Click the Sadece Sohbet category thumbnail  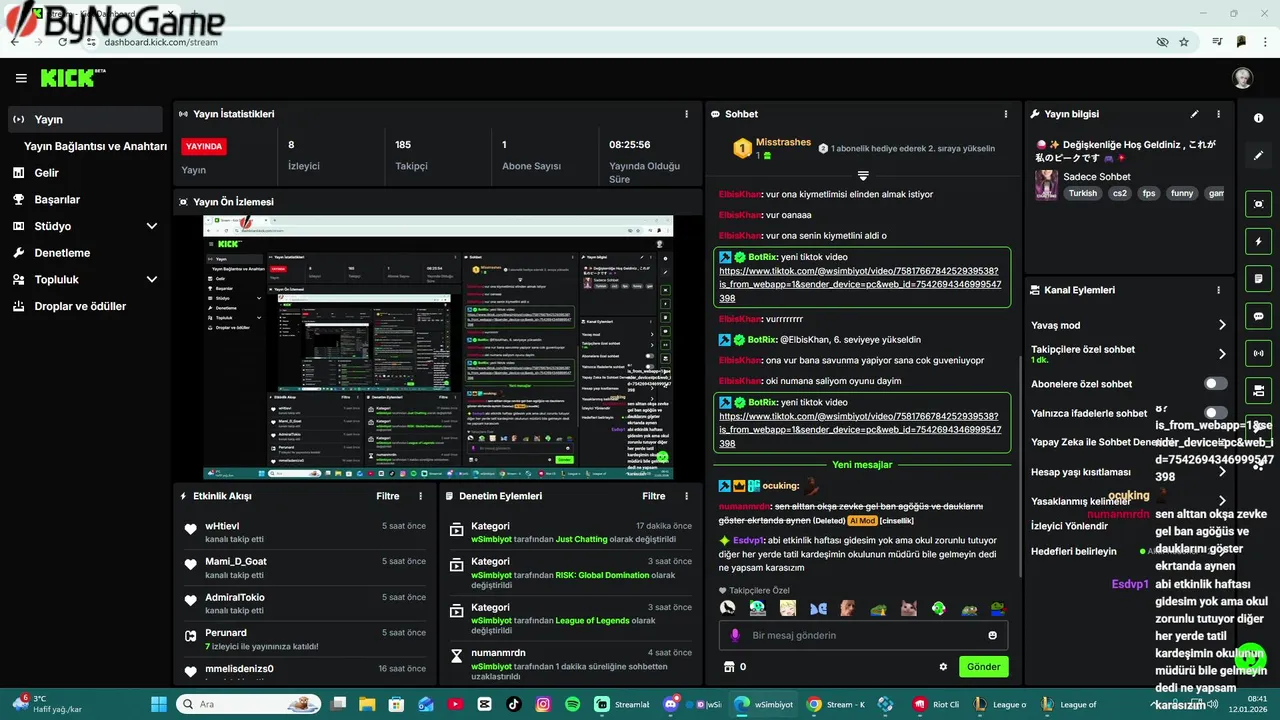tap(1046, 185)
